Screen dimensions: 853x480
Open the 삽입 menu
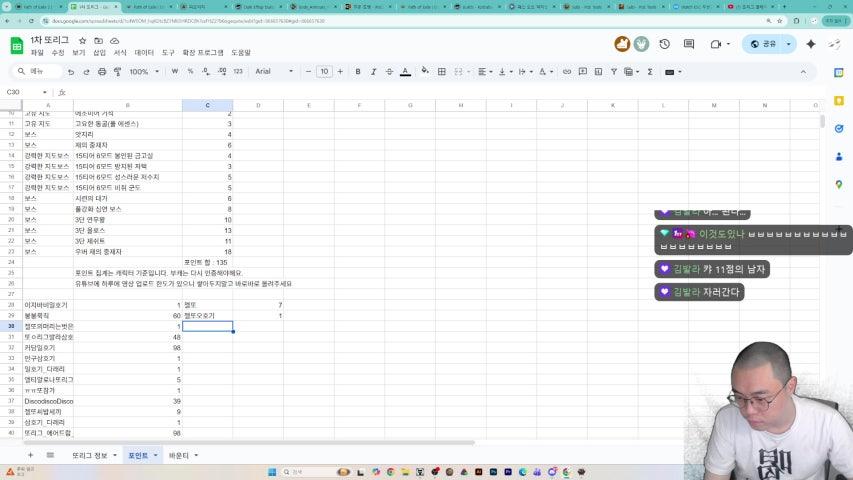coord(100,53)
